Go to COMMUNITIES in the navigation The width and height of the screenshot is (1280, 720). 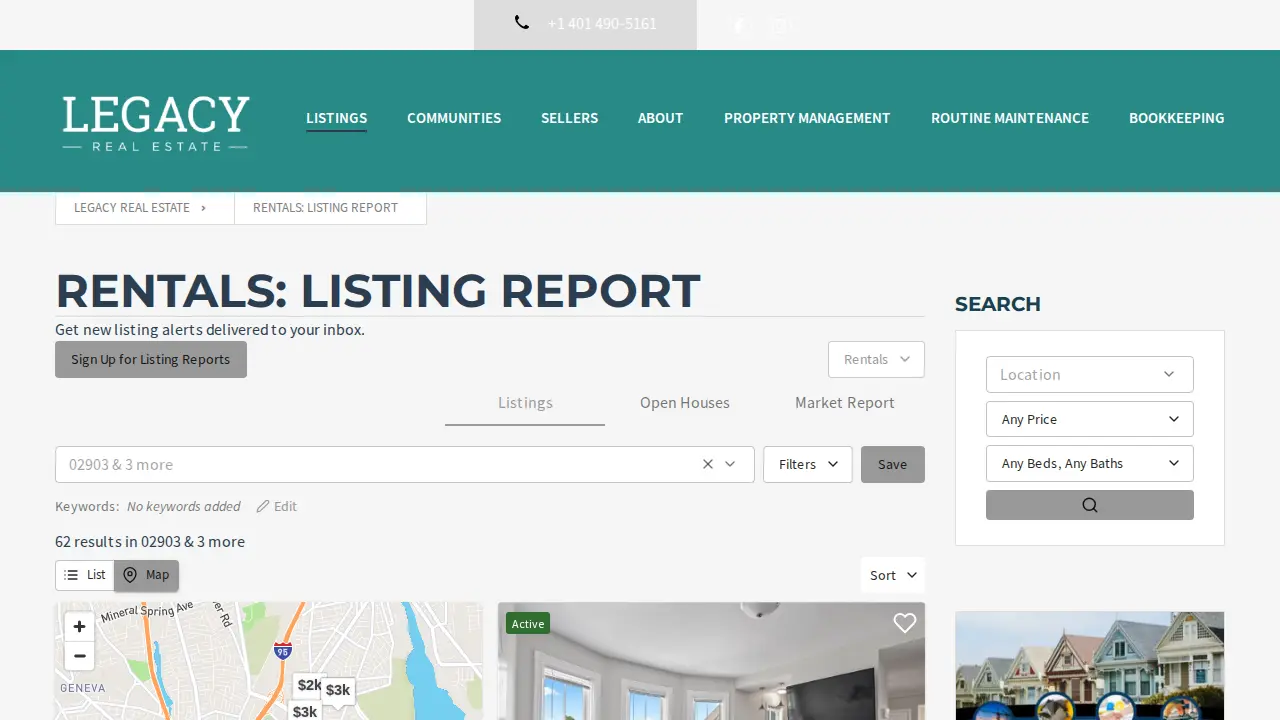454,118
